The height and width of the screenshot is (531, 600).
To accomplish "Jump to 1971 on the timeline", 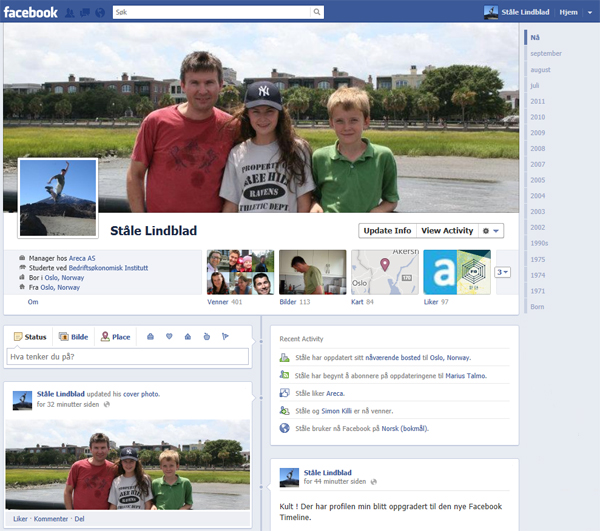I will (x=538, y=291).
